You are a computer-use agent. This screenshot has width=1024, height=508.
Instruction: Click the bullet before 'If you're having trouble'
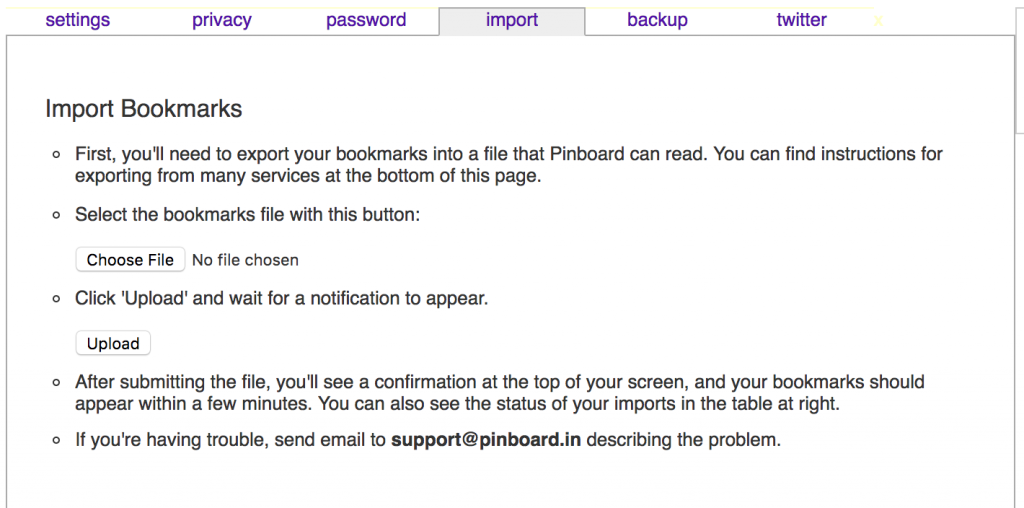(x=56, y=440)
